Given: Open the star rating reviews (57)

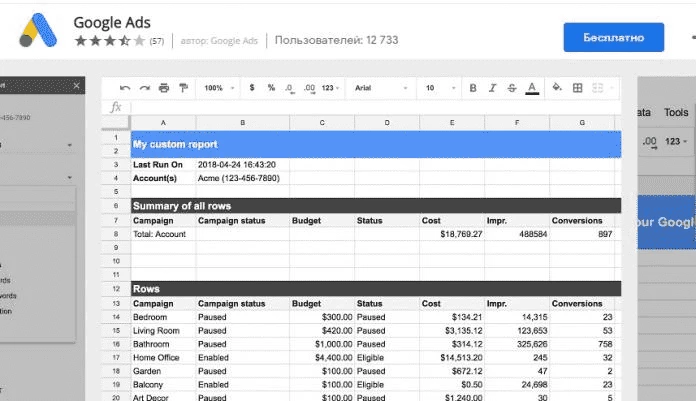Looking at the screenshot, I should 119,41.
